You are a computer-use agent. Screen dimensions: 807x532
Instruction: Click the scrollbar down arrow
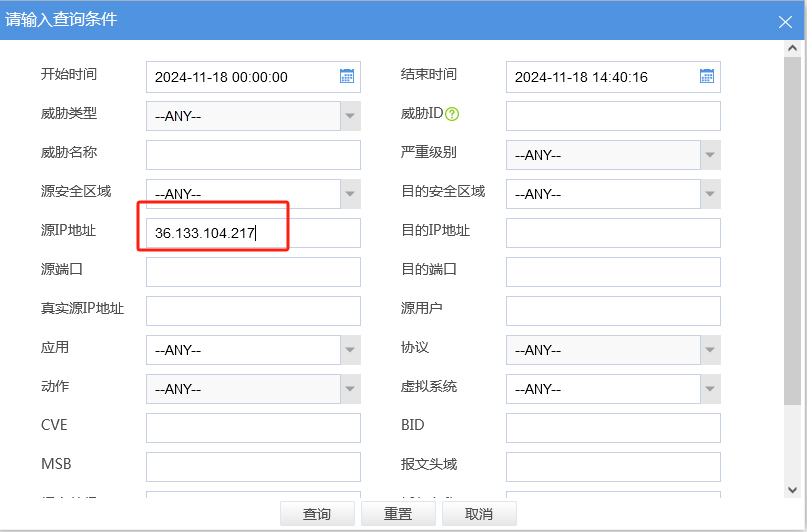(x=792, y=490)
